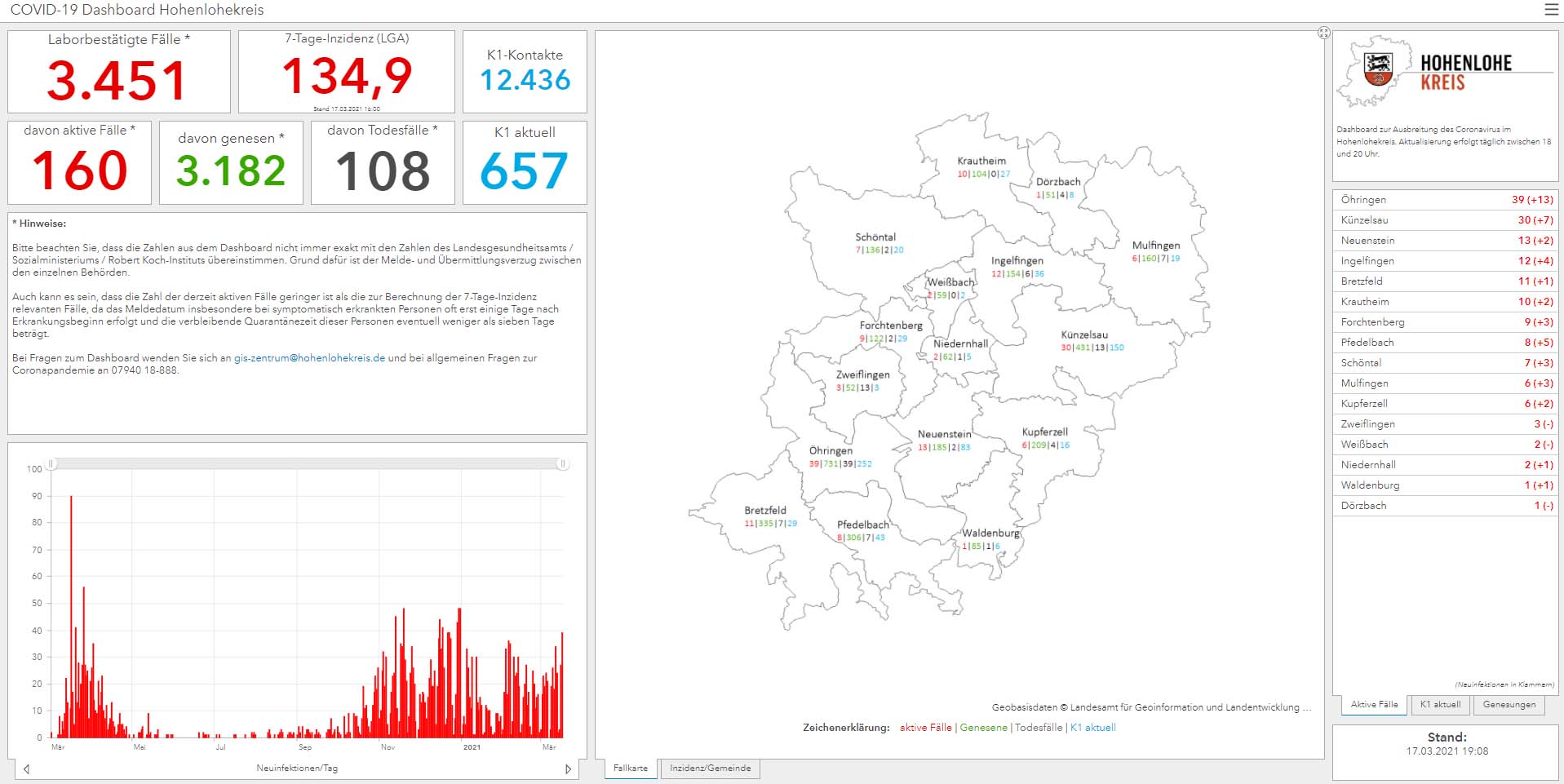Viewport: 1564px width, 784px height.
Task: Click the Hohenlohe Kreis coat of arms logo
Action: tap(1378, 70)
